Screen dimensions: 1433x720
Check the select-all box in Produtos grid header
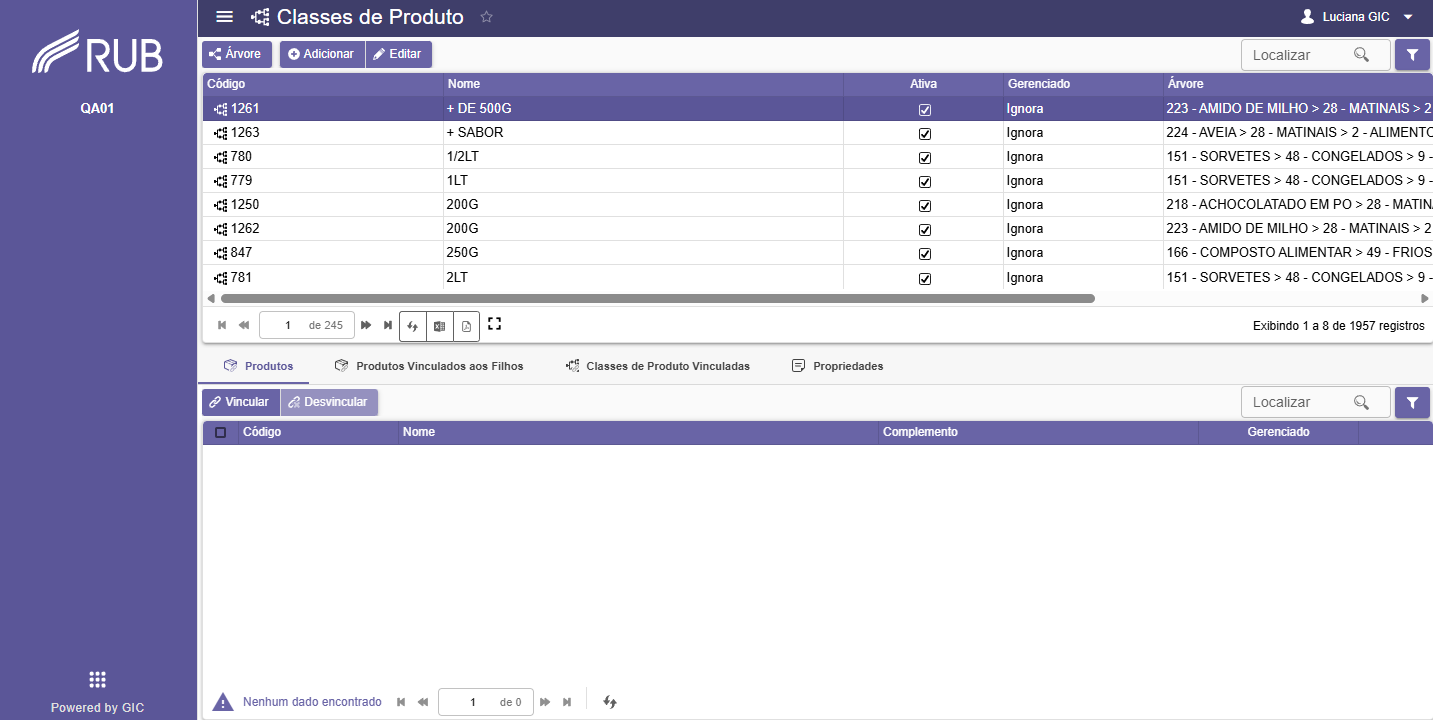point(221,433)
